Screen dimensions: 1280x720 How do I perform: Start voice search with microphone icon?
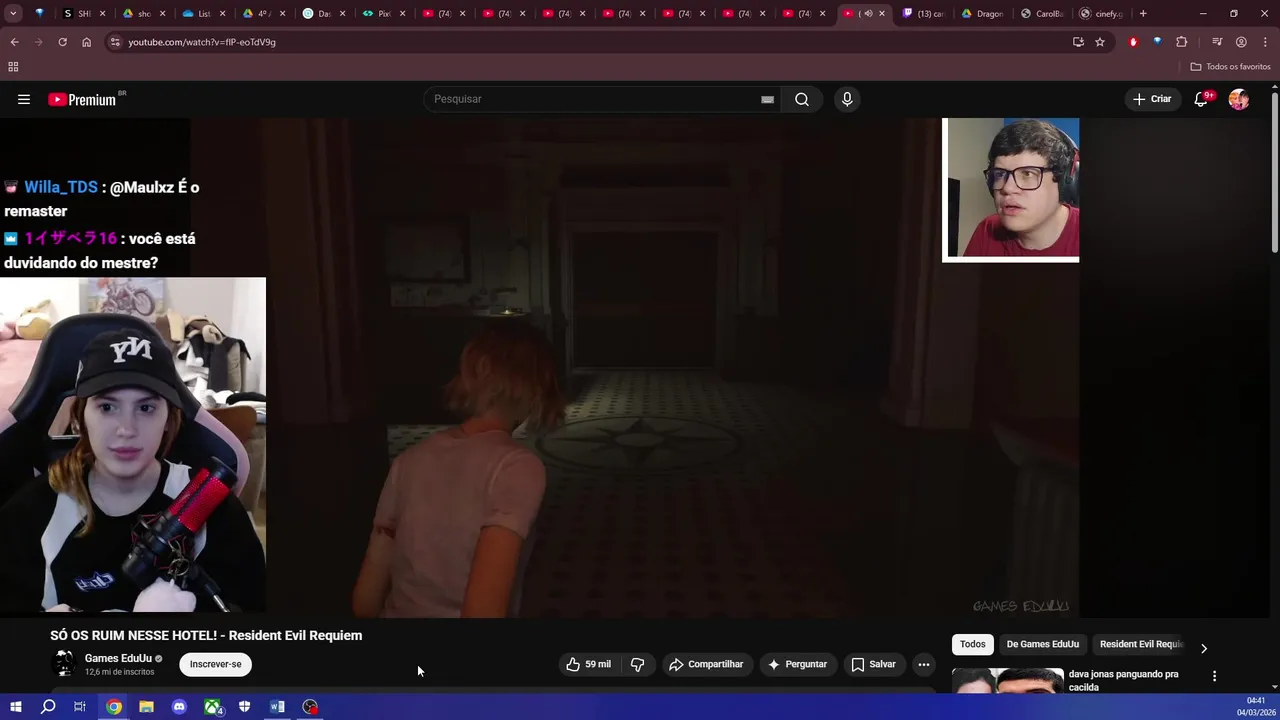click(847, 99)
